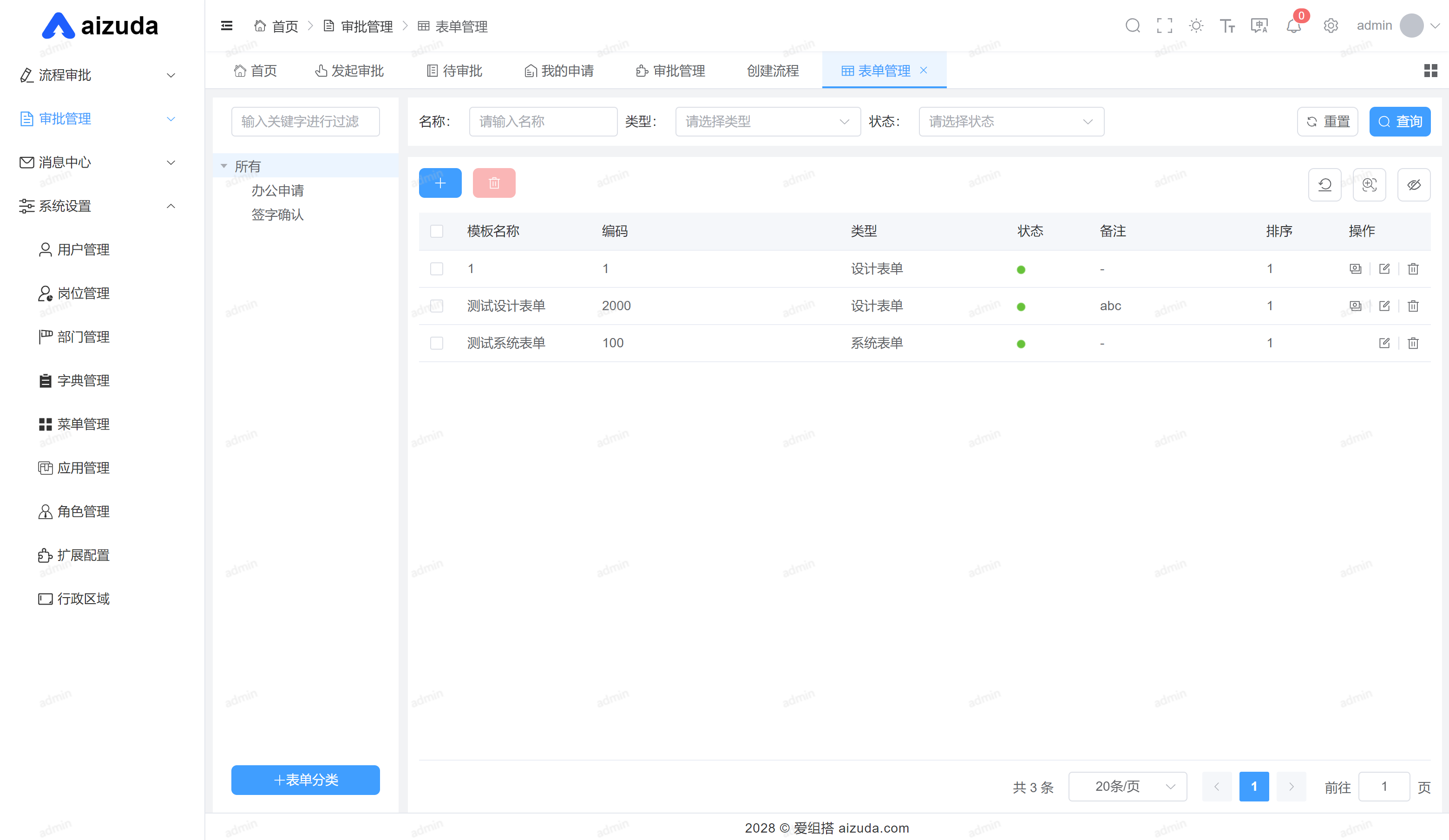Viewport: 1449px width, 840px height.
Task: Click next page arrow in pagination
Action: pyautogui.click(x=1291, y=786)
